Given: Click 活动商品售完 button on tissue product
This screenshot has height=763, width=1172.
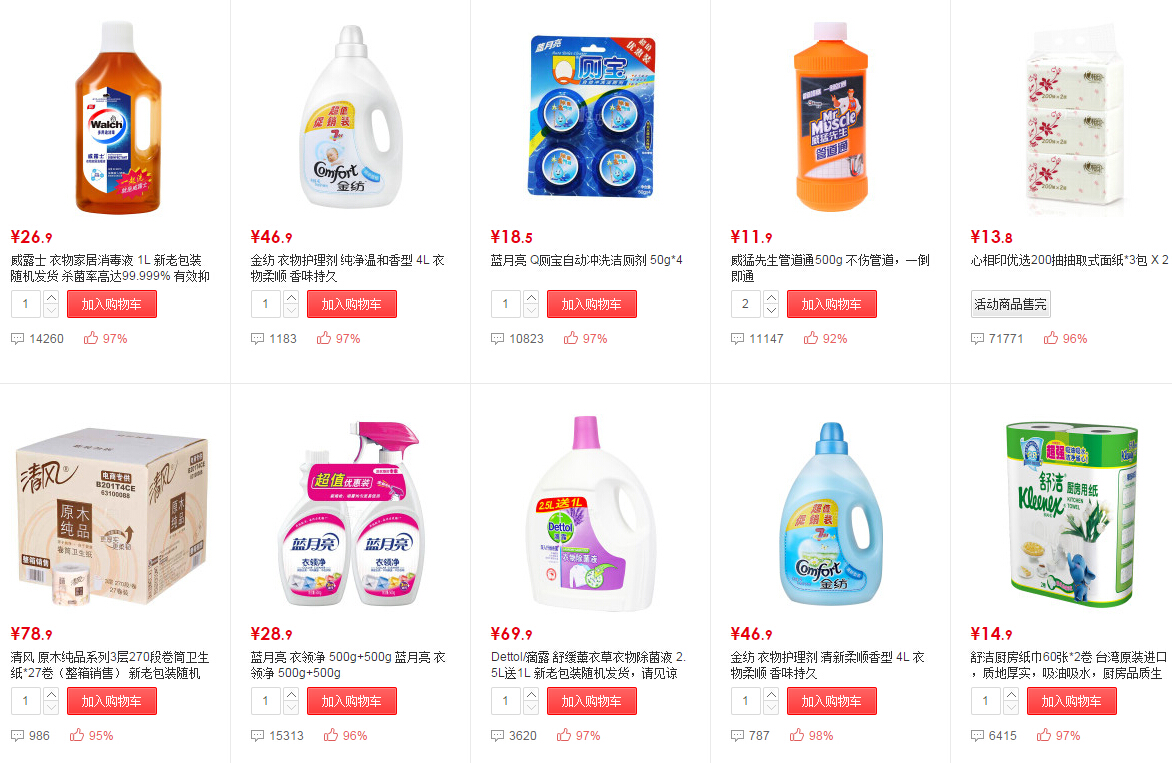Looking at the screenshot, I should tap(1011, 304).
